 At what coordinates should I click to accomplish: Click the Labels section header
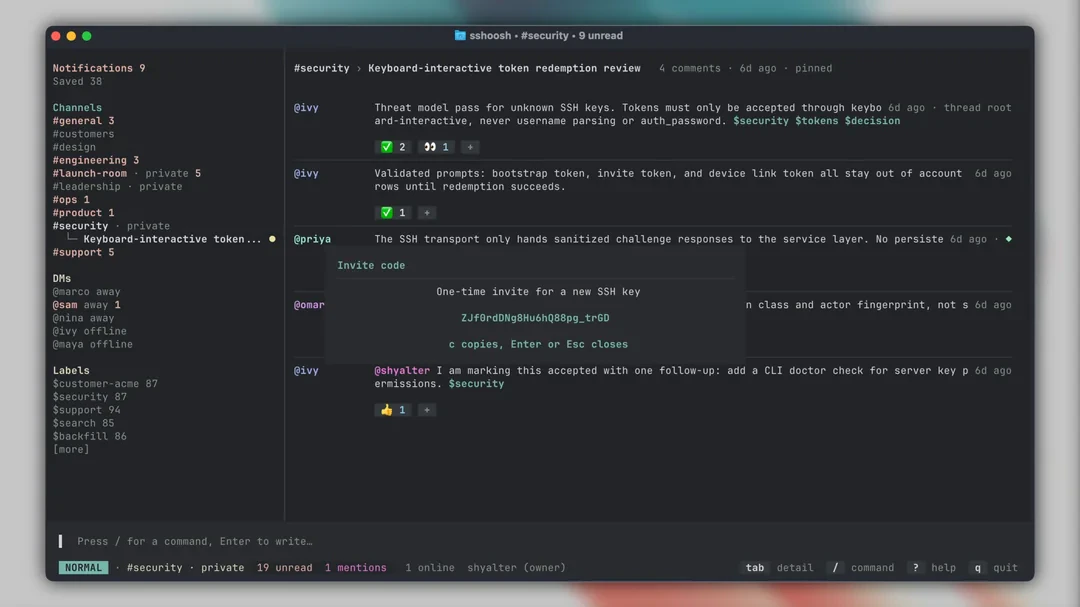click(x=71, y=371)
